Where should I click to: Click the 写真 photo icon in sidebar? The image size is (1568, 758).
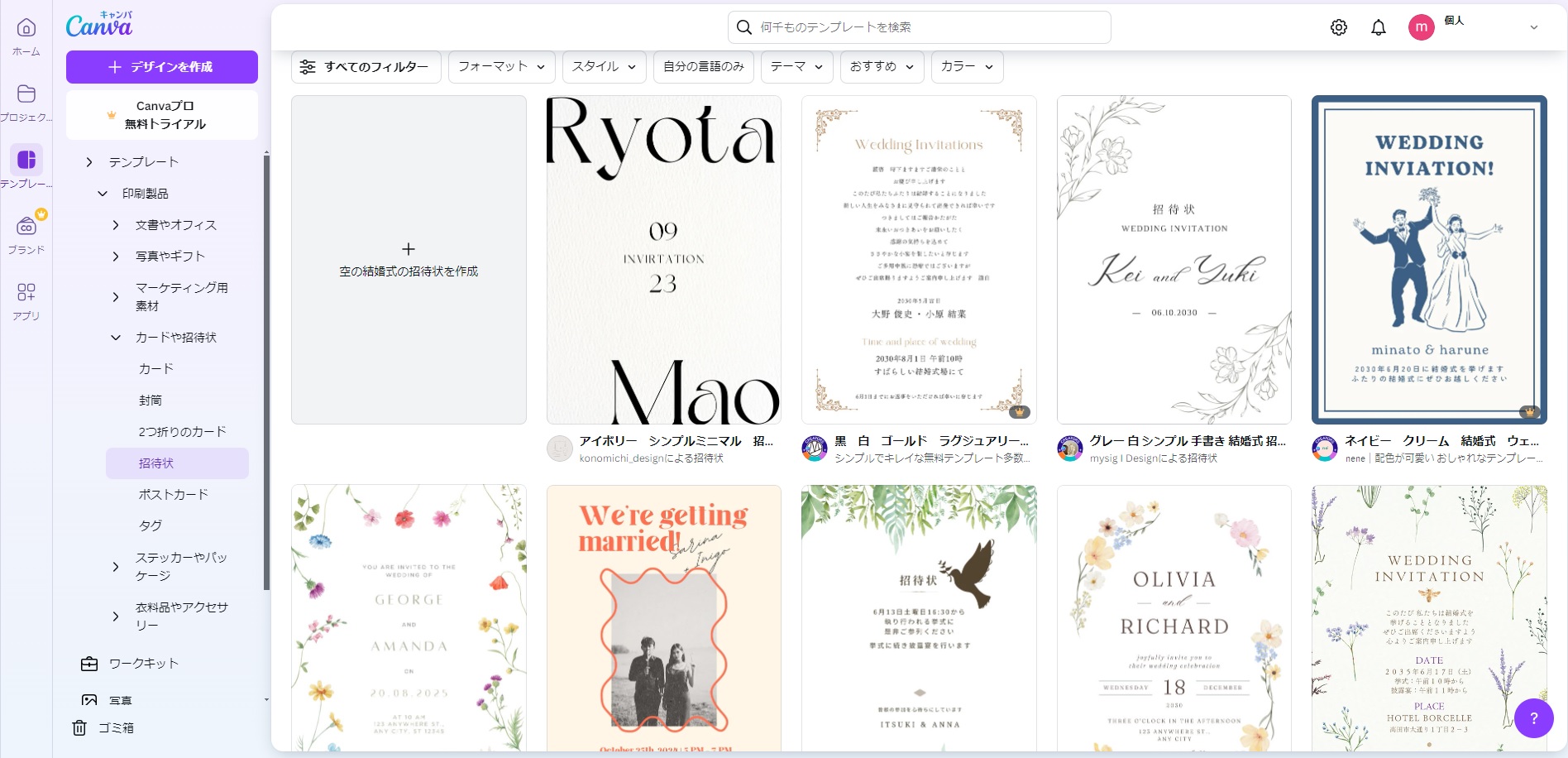[x=89, y=700]
